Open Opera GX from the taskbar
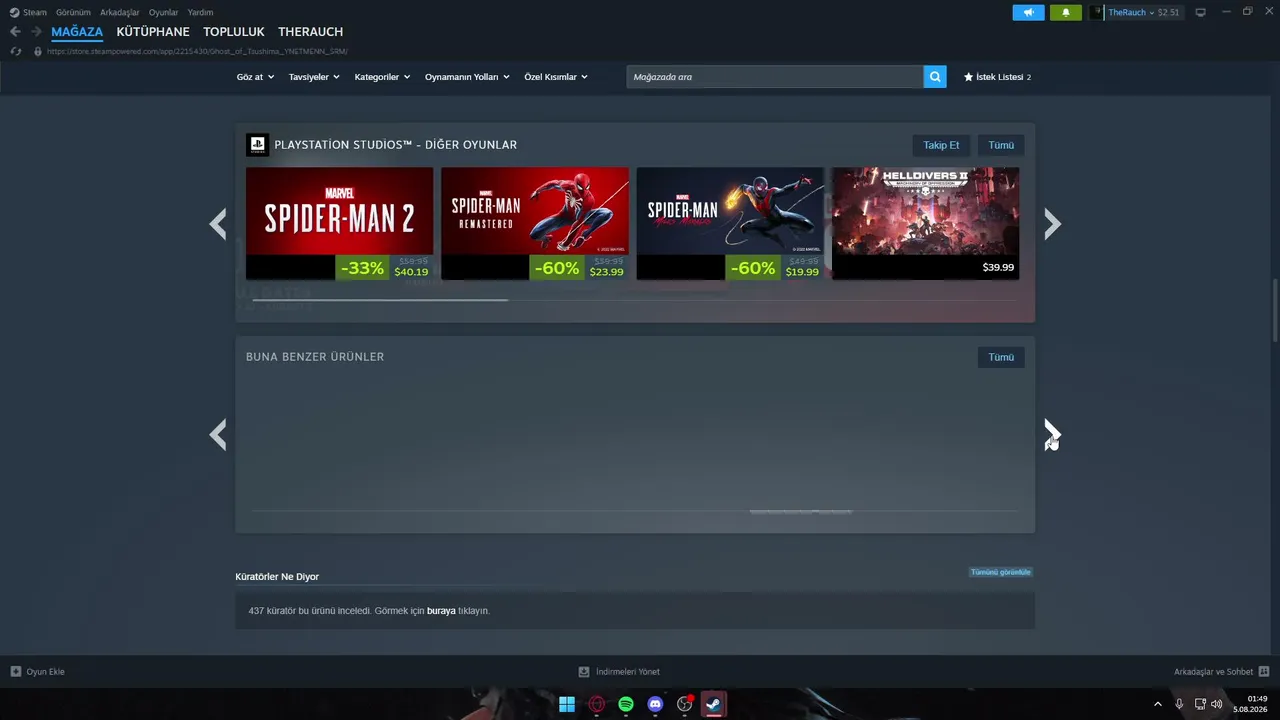The image size is (1280, 720). click(597, 704)
